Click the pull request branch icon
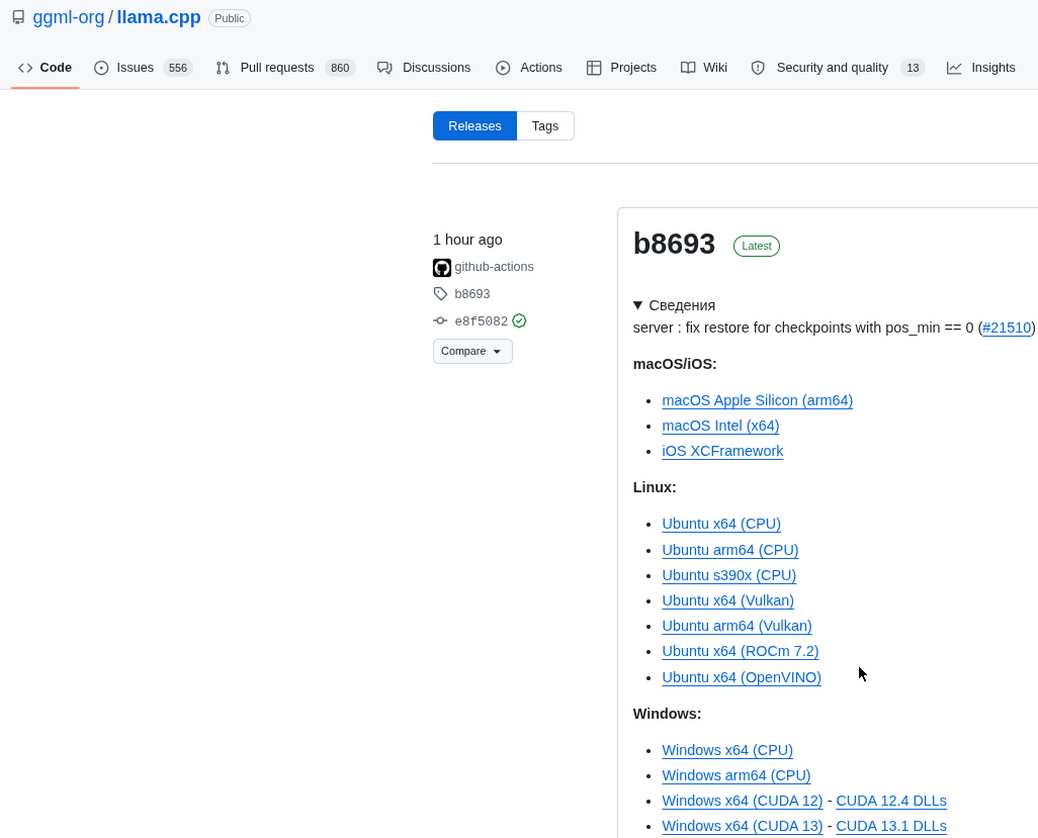The height and width of the screenshot is (838, 1038). pyautogui.click(x=223, y=68)
